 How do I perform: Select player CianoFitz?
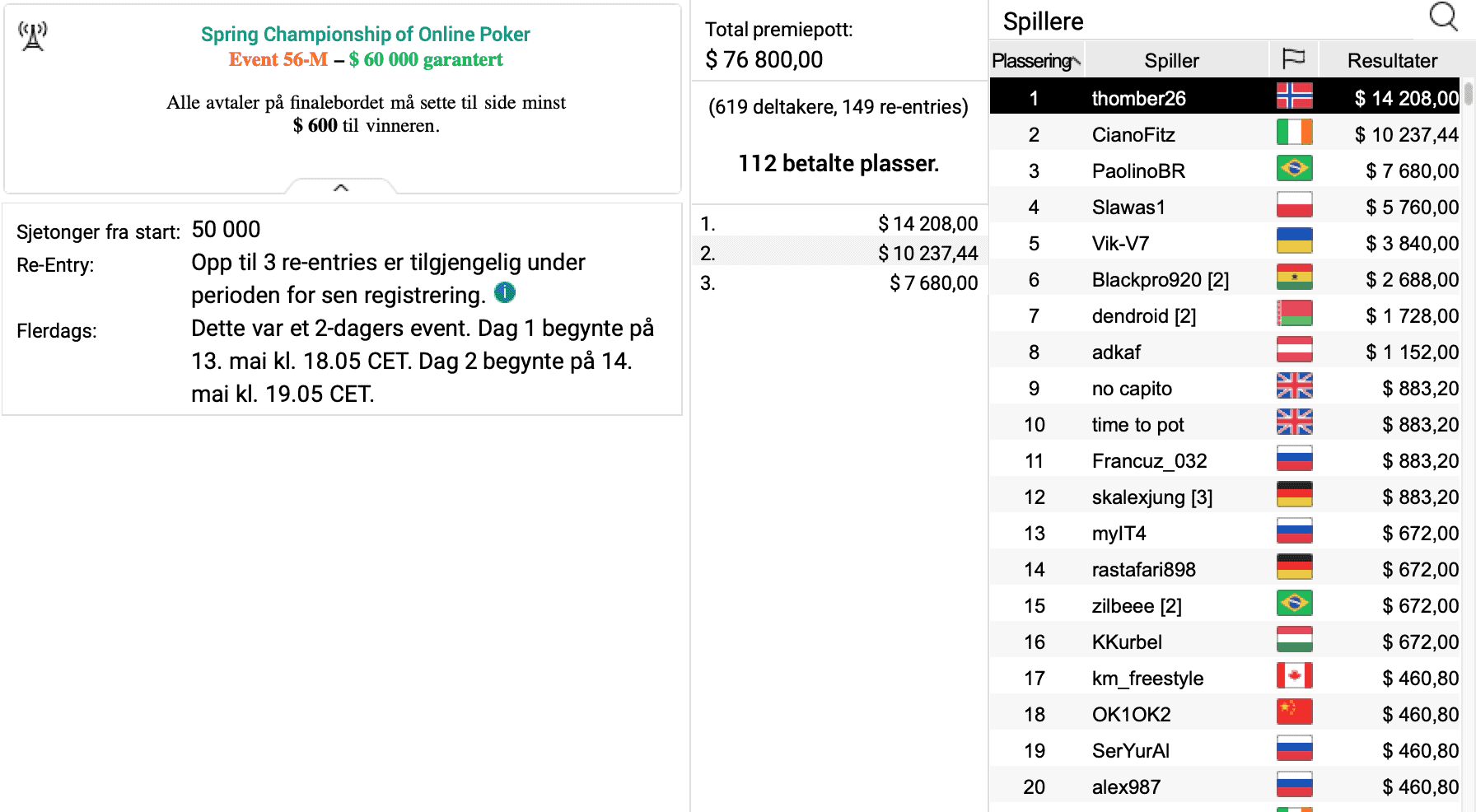click(x=1133, y=134)
